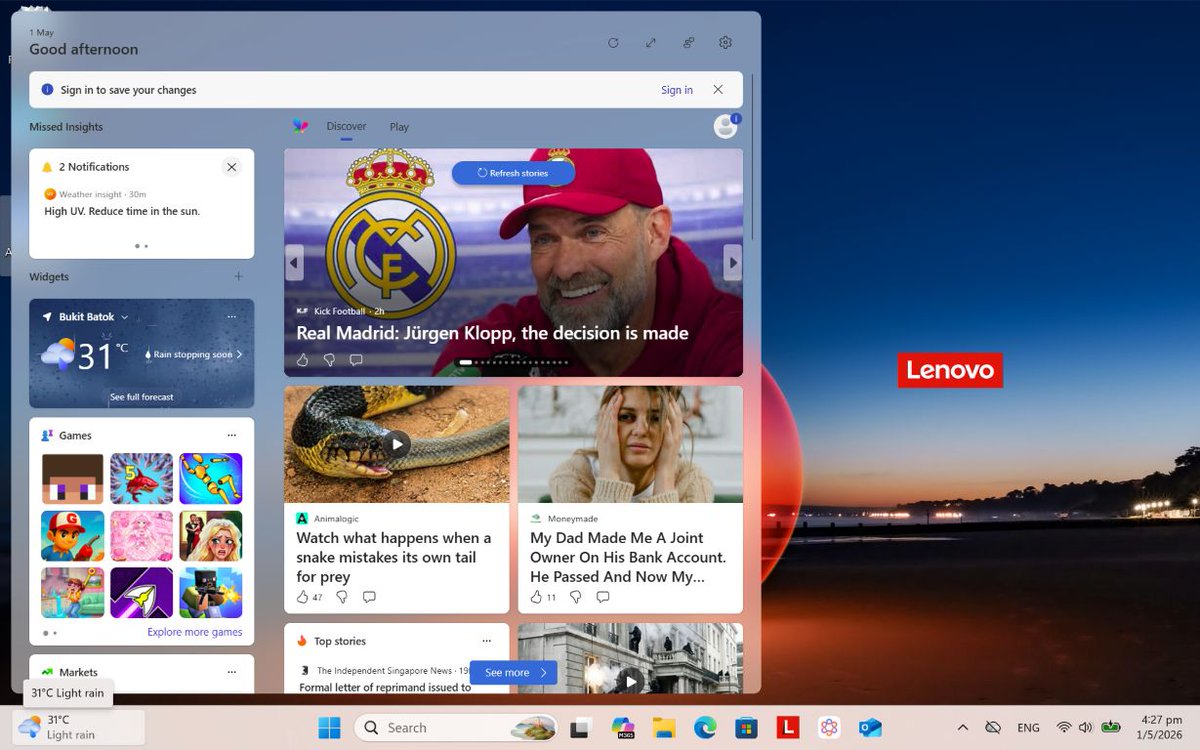Open See full forecast link
1200x750 pixels.
(142, 397)
